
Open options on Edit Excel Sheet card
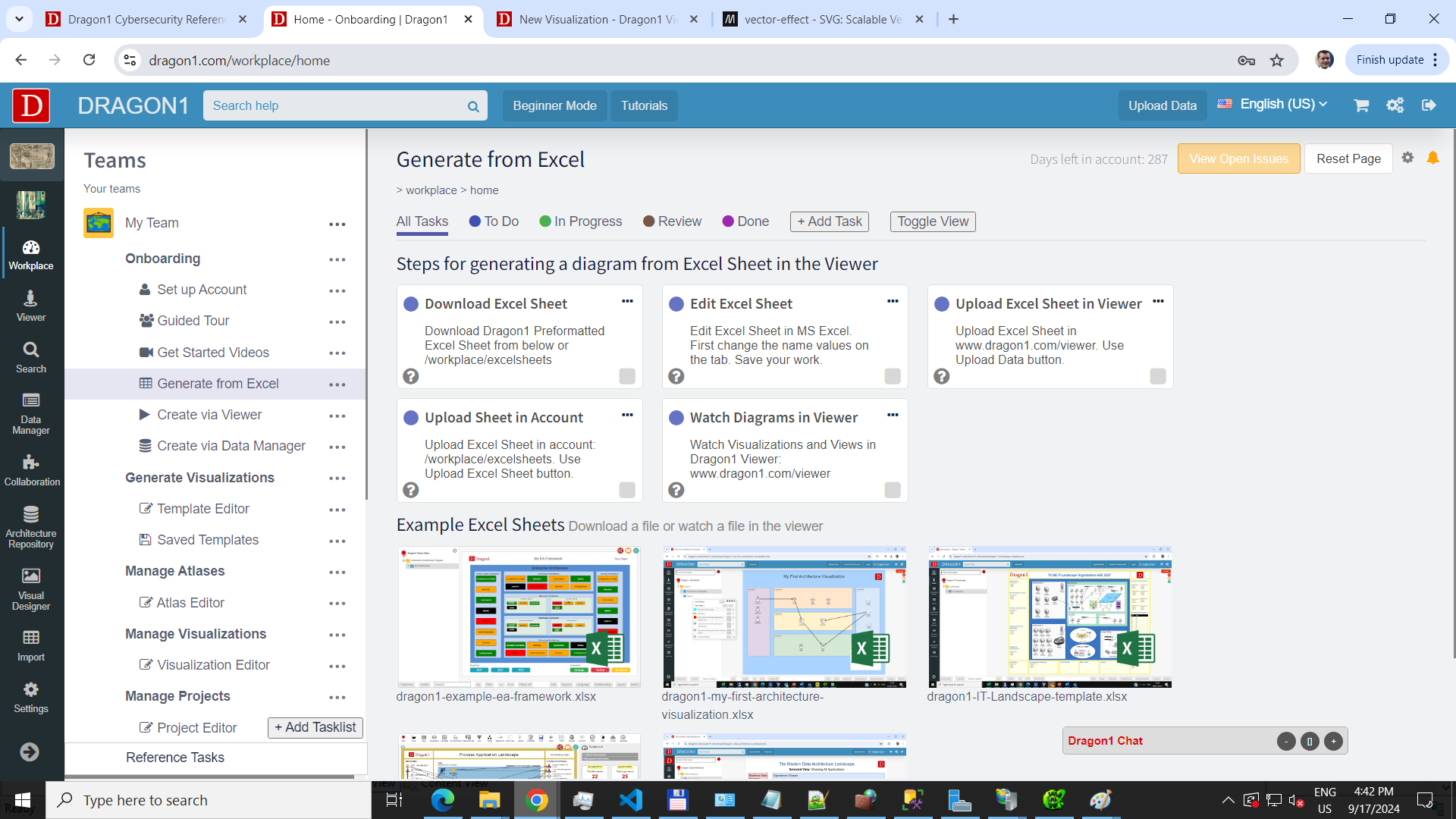pyautogui.click(x=893, y=301)
